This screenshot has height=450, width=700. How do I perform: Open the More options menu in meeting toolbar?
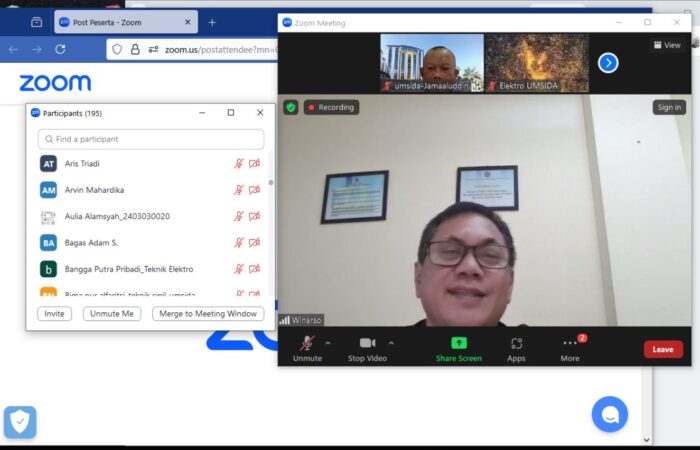(x=570, y=349)
